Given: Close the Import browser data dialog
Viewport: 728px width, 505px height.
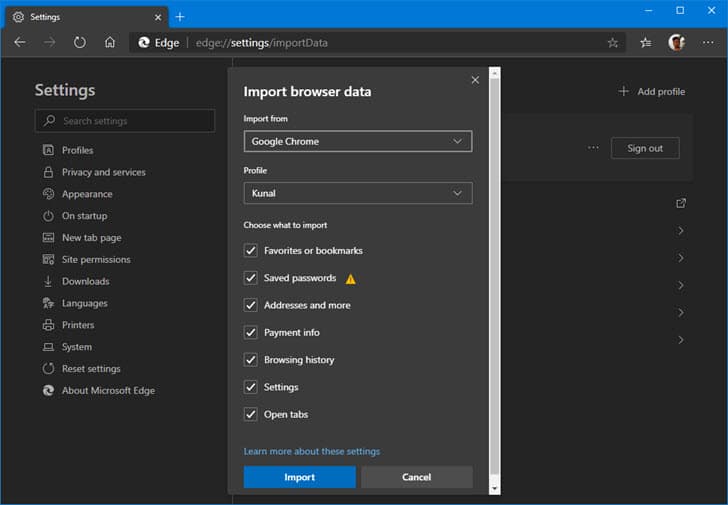Looking at the screenshot, I should coord(475,80).
